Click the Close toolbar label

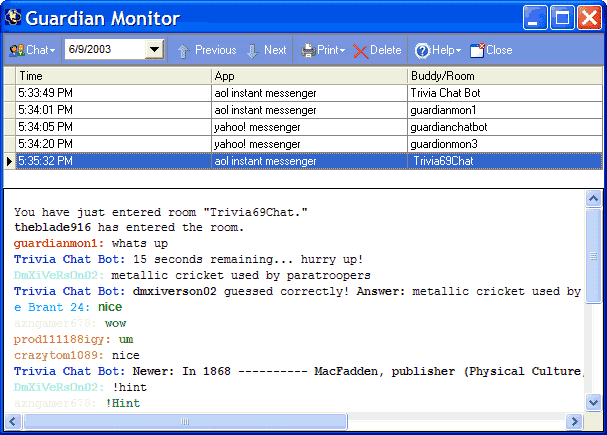click(499, 50)
